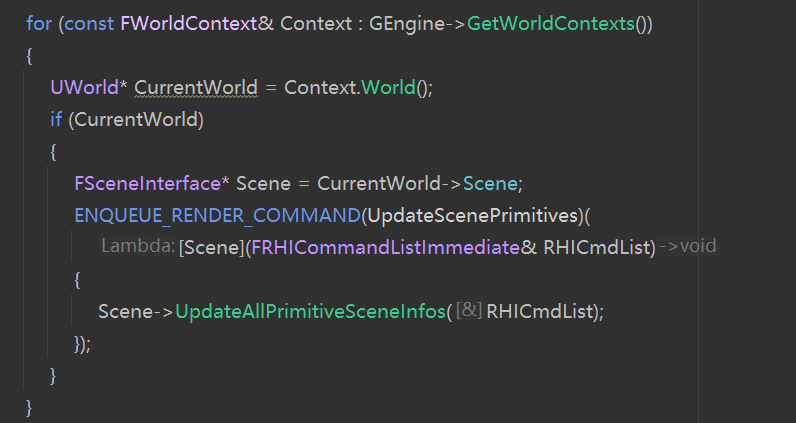796x423 pixels.
Task: Click the GetWorldContexts function call
Action: 551,23
